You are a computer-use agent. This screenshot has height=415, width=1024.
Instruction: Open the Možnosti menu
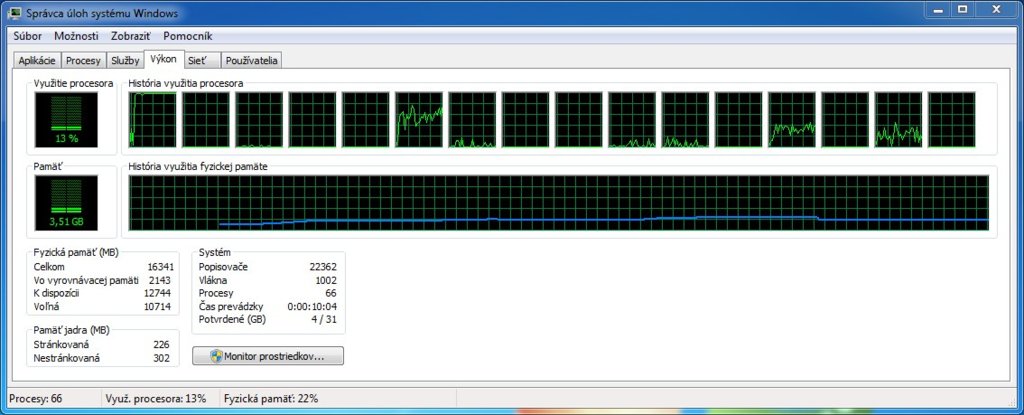(76, 37)
